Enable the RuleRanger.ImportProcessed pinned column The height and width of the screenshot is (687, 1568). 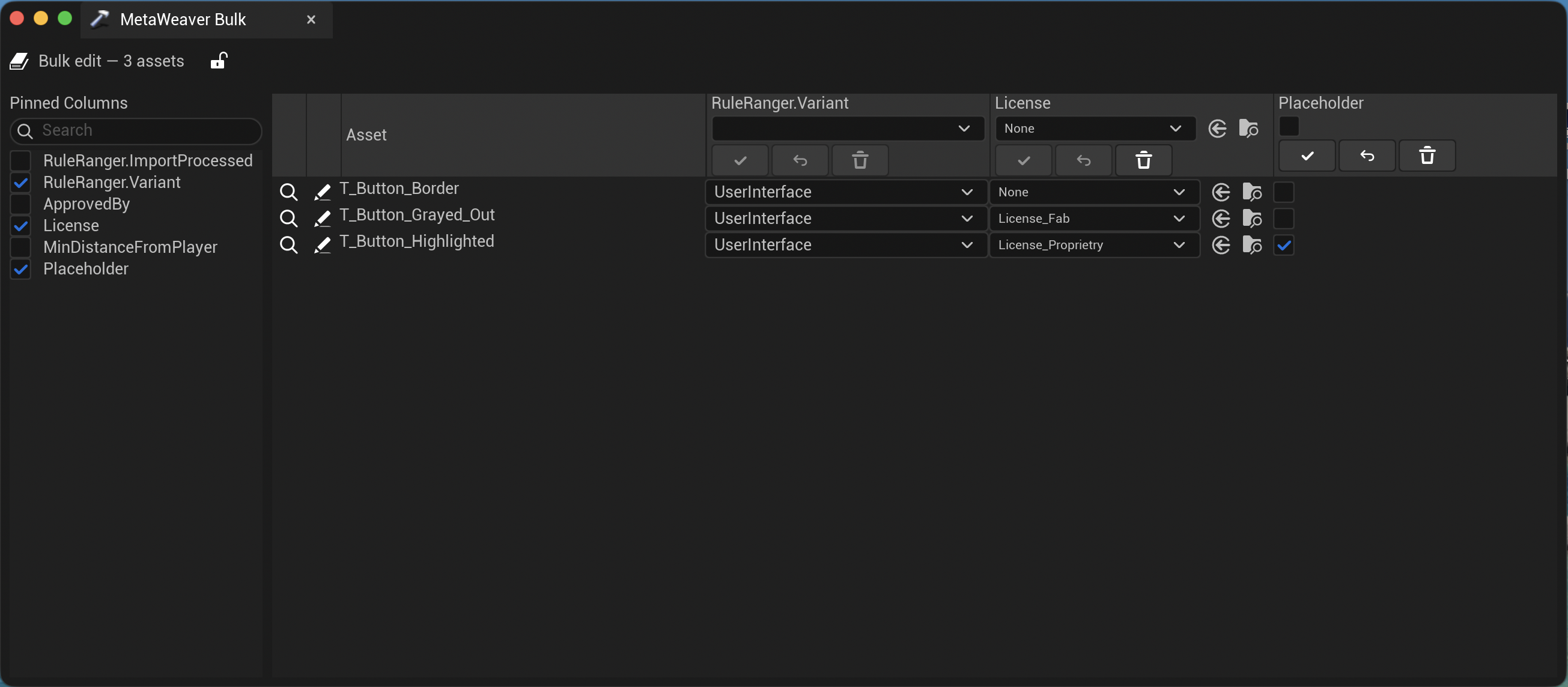(x=20, y=161)
